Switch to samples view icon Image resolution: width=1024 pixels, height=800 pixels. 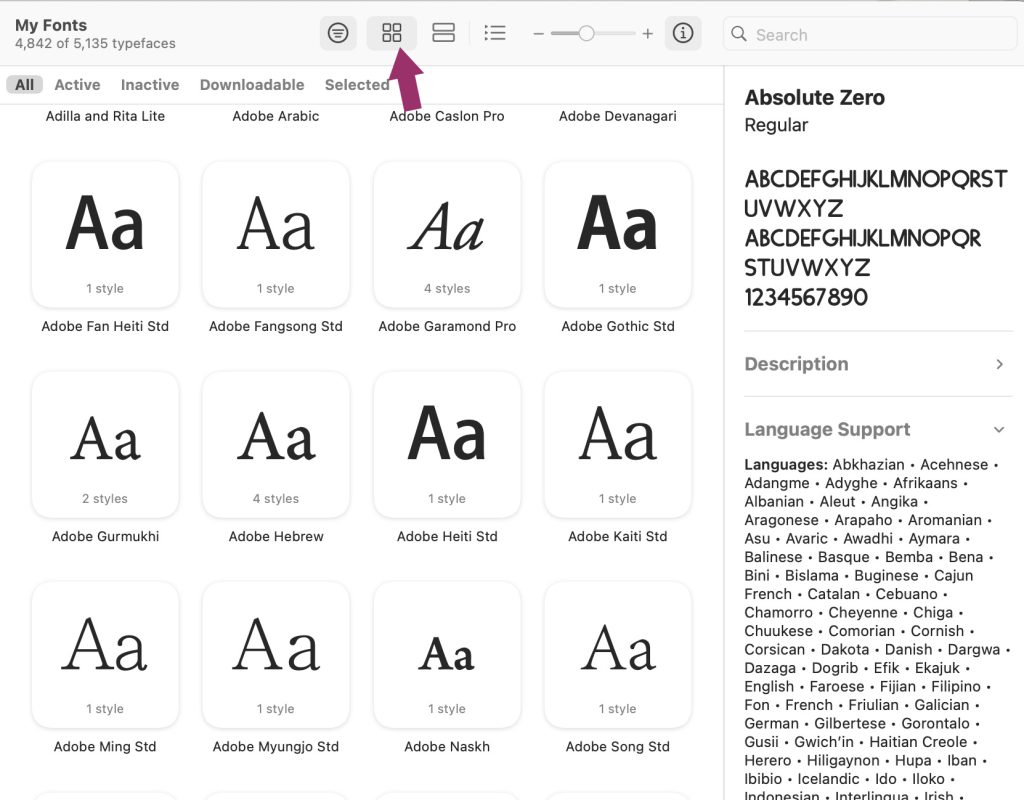click(443, 34)
